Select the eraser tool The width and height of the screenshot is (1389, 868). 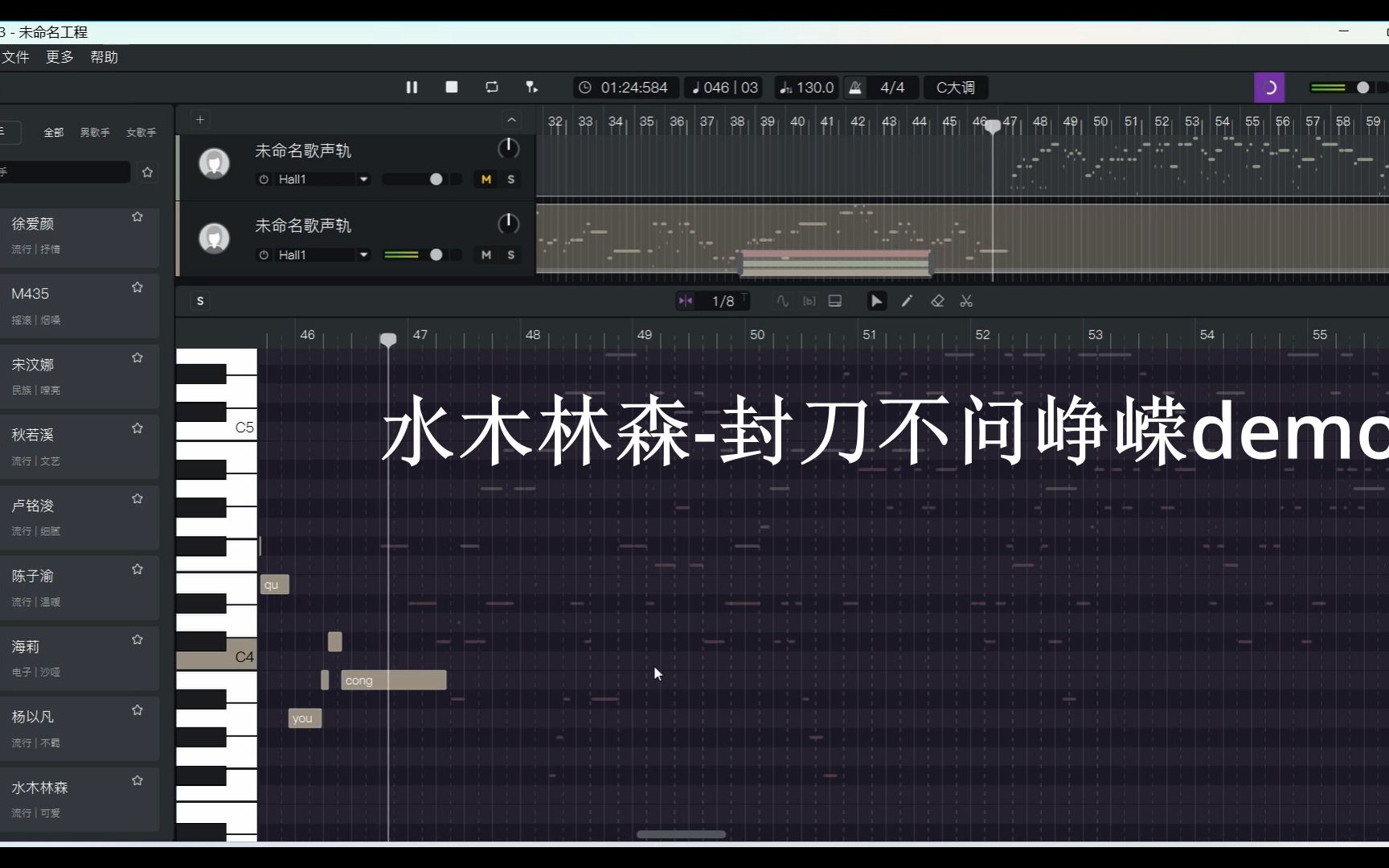point(937,301)
